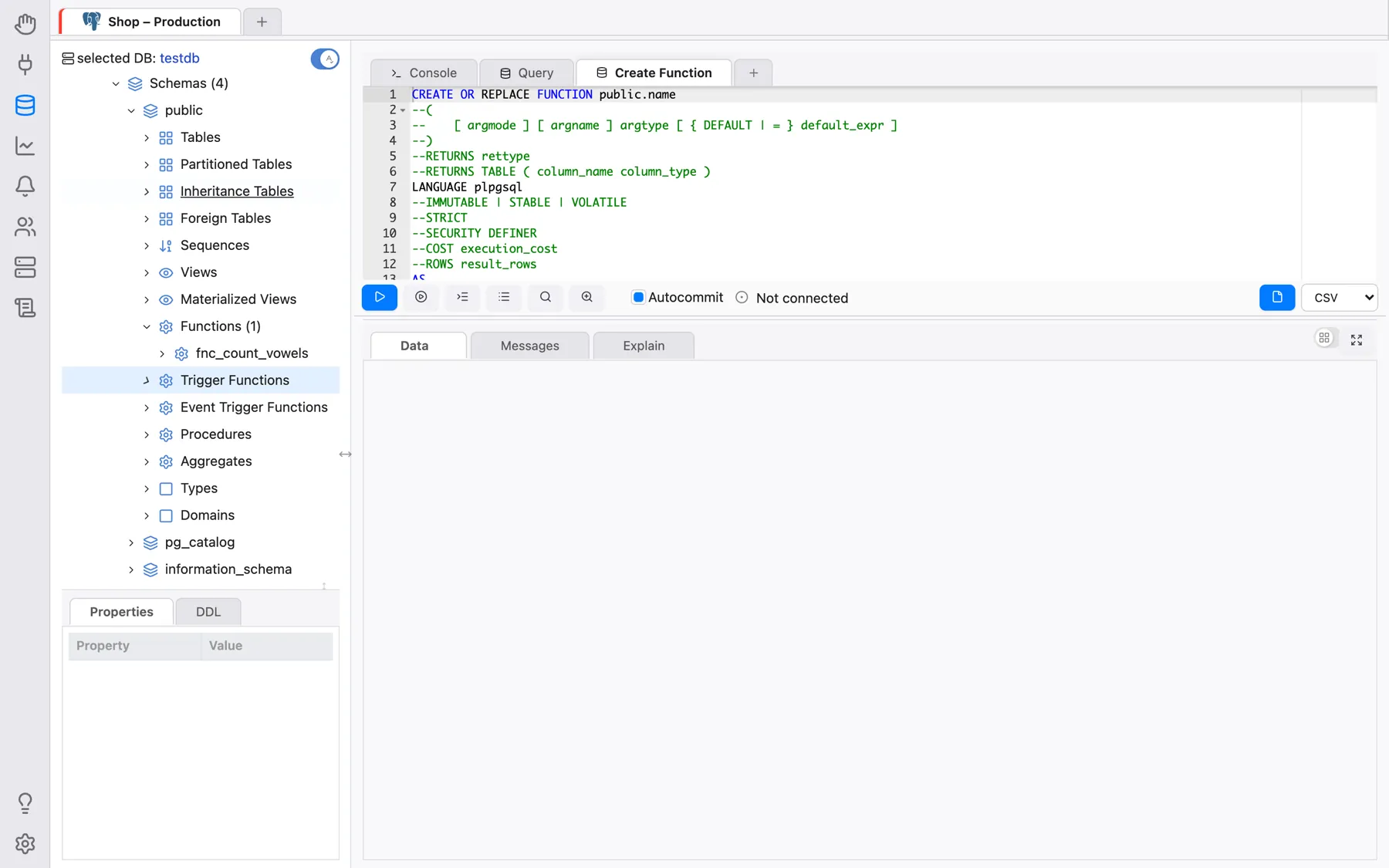Click the circled play run-selection icon
Screen dimensions: 1389x868
point(421,297)
